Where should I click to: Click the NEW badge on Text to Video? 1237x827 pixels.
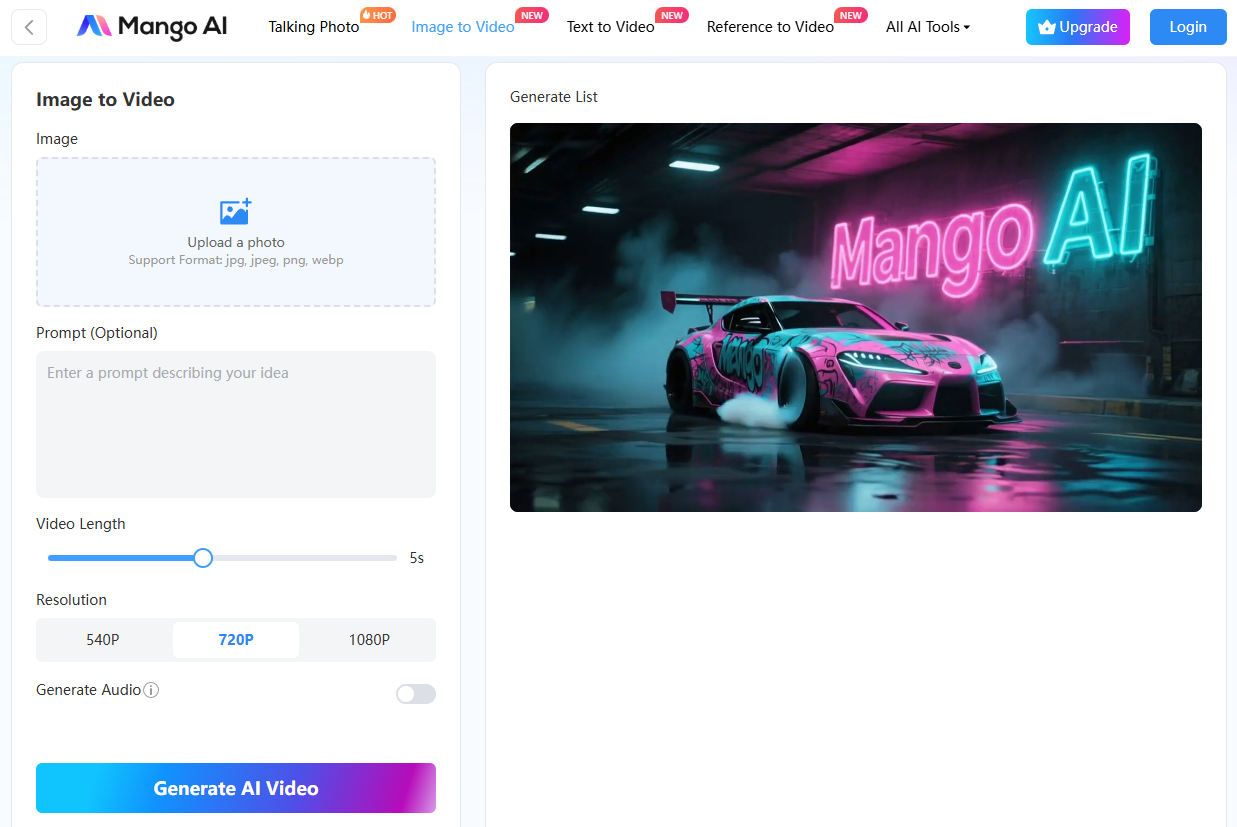point(672,15)
